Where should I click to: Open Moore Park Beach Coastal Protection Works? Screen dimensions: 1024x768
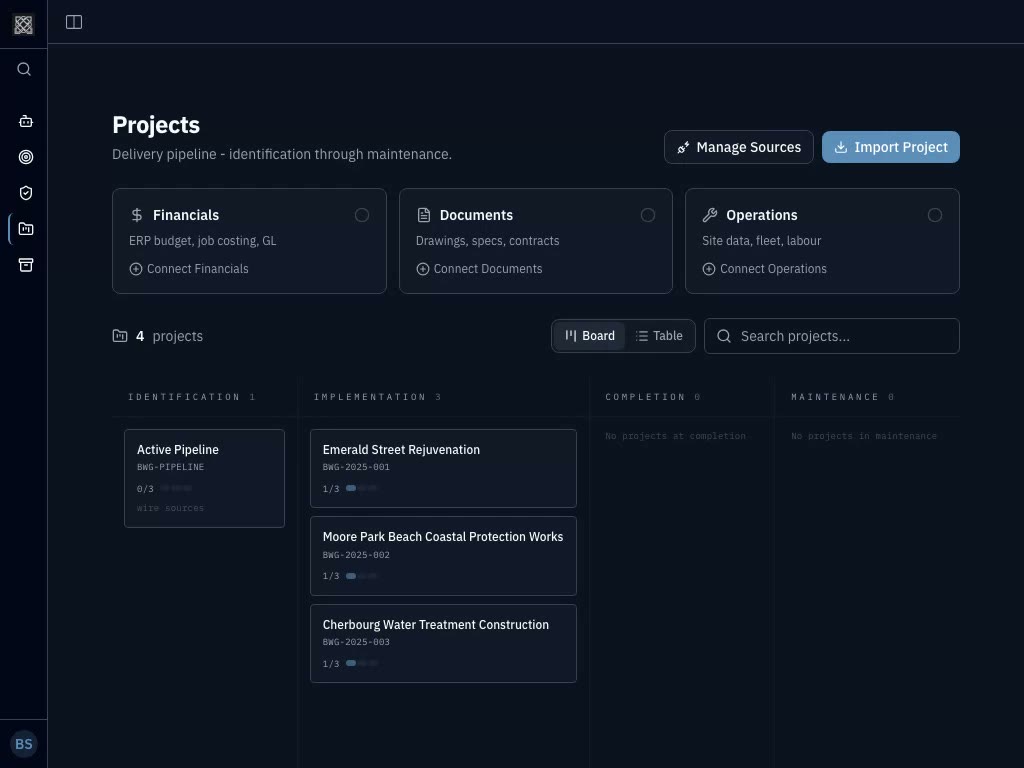tap(443, 556)
